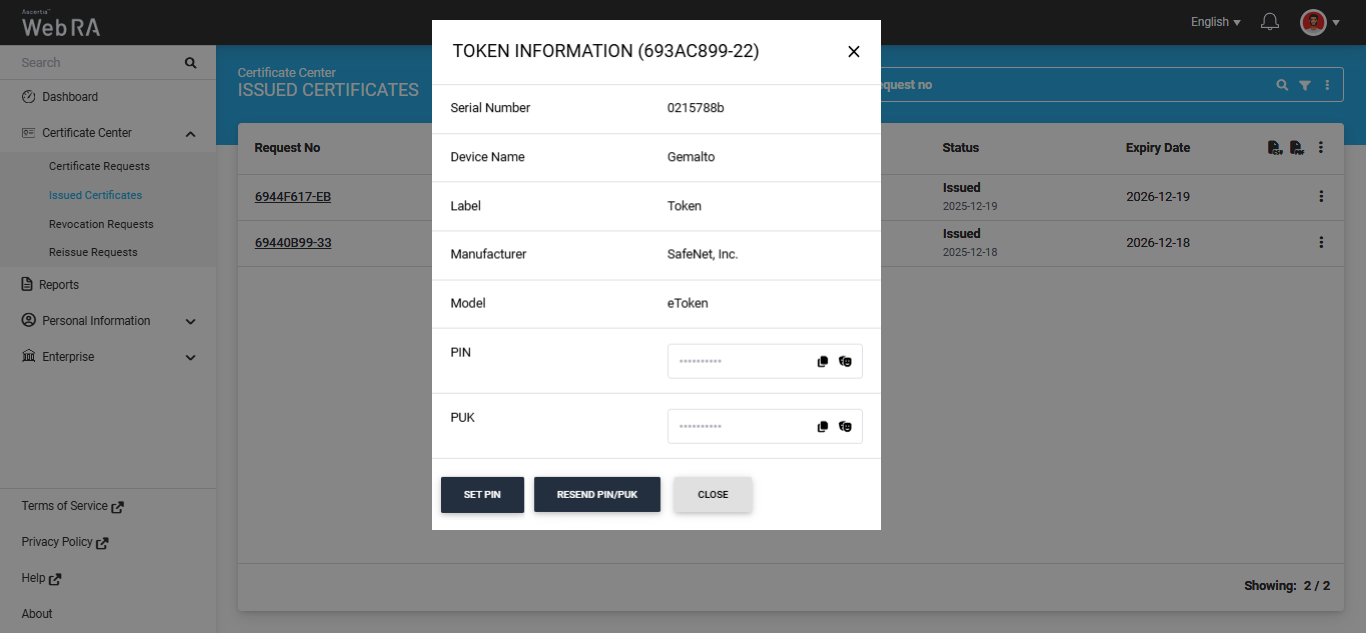This screenshot has width=1366, height=633.
Task: Export the certificates list as CSV
Action: [x=1274, y=148]
